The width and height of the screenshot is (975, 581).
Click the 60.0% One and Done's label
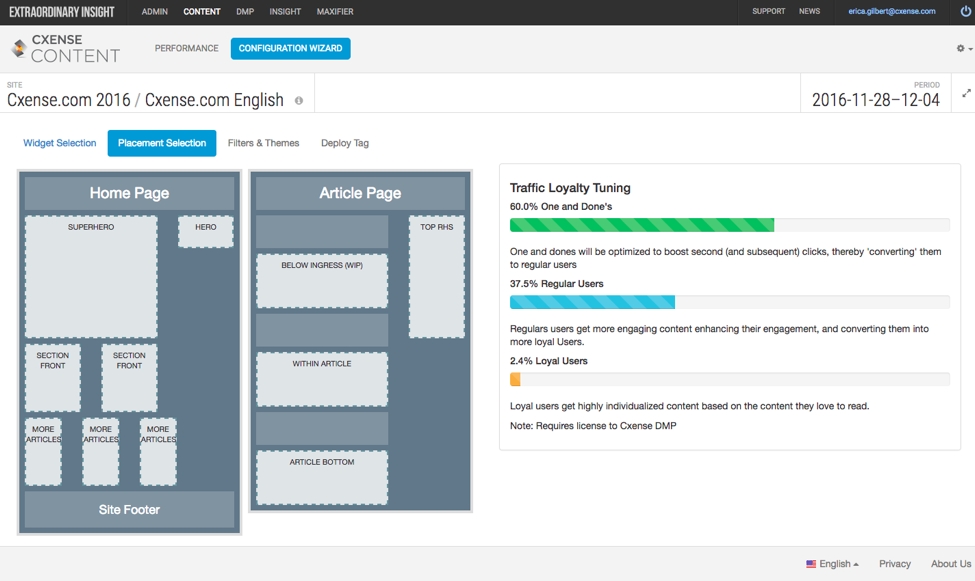click(561, 207)
